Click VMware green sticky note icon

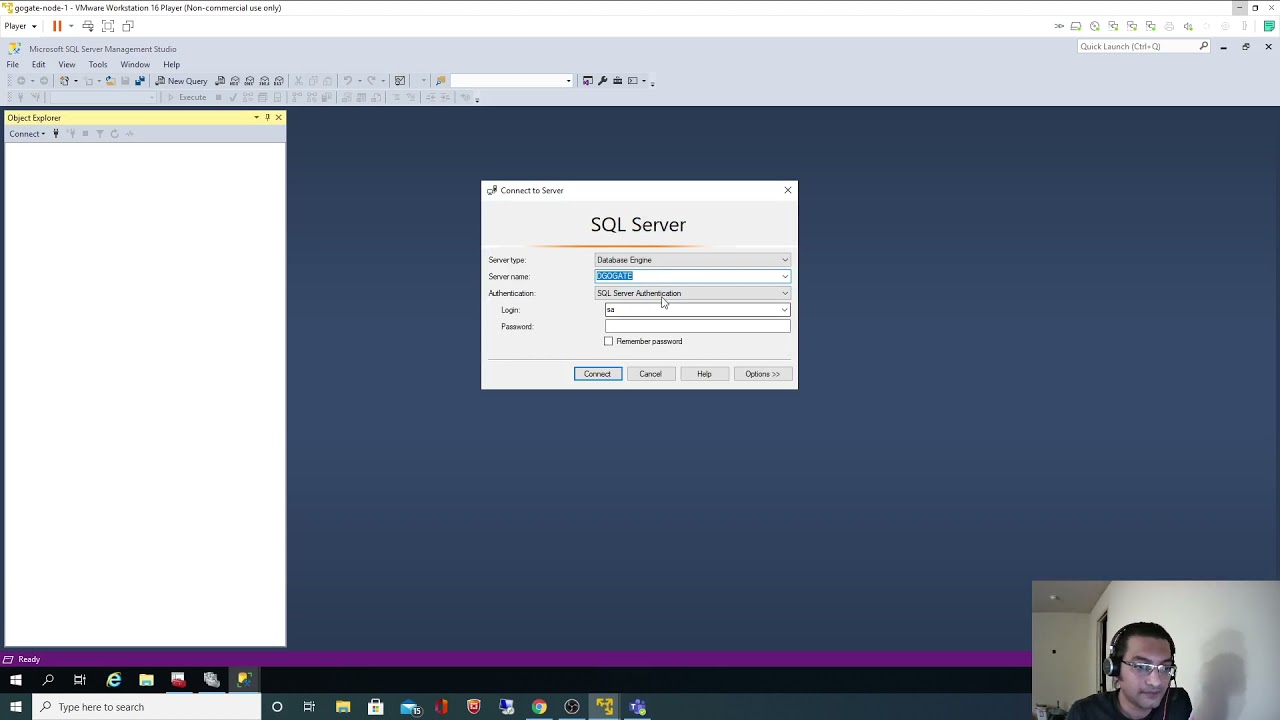click(1269, 26)
